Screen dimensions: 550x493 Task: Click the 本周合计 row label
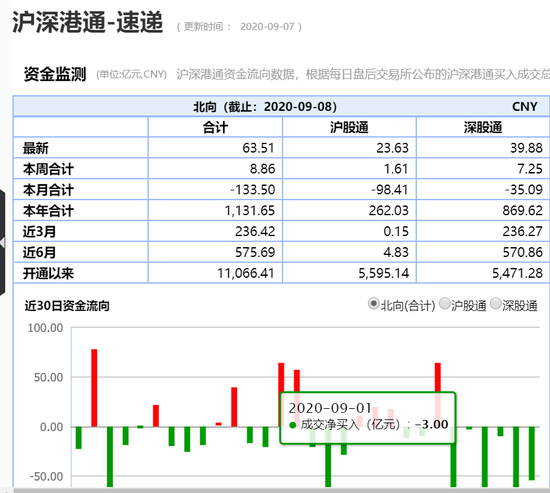(x=48, y=169)
